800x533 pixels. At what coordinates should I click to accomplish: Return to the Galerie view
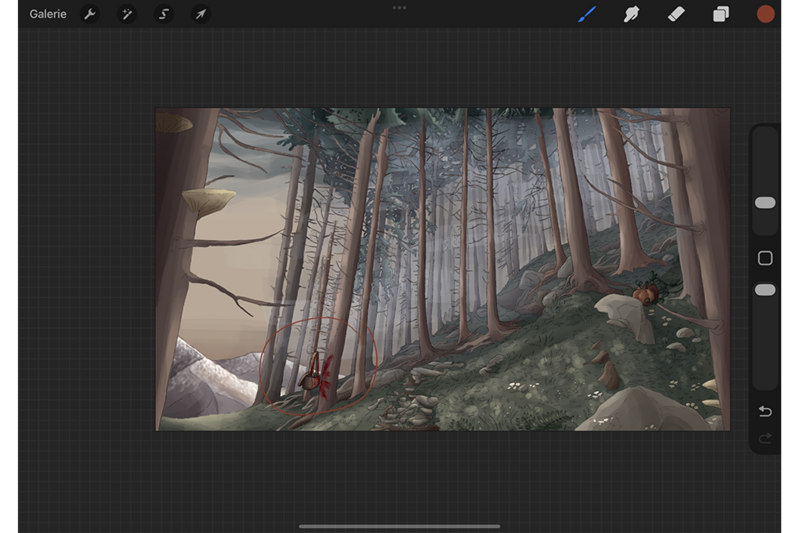coord(48,14)
